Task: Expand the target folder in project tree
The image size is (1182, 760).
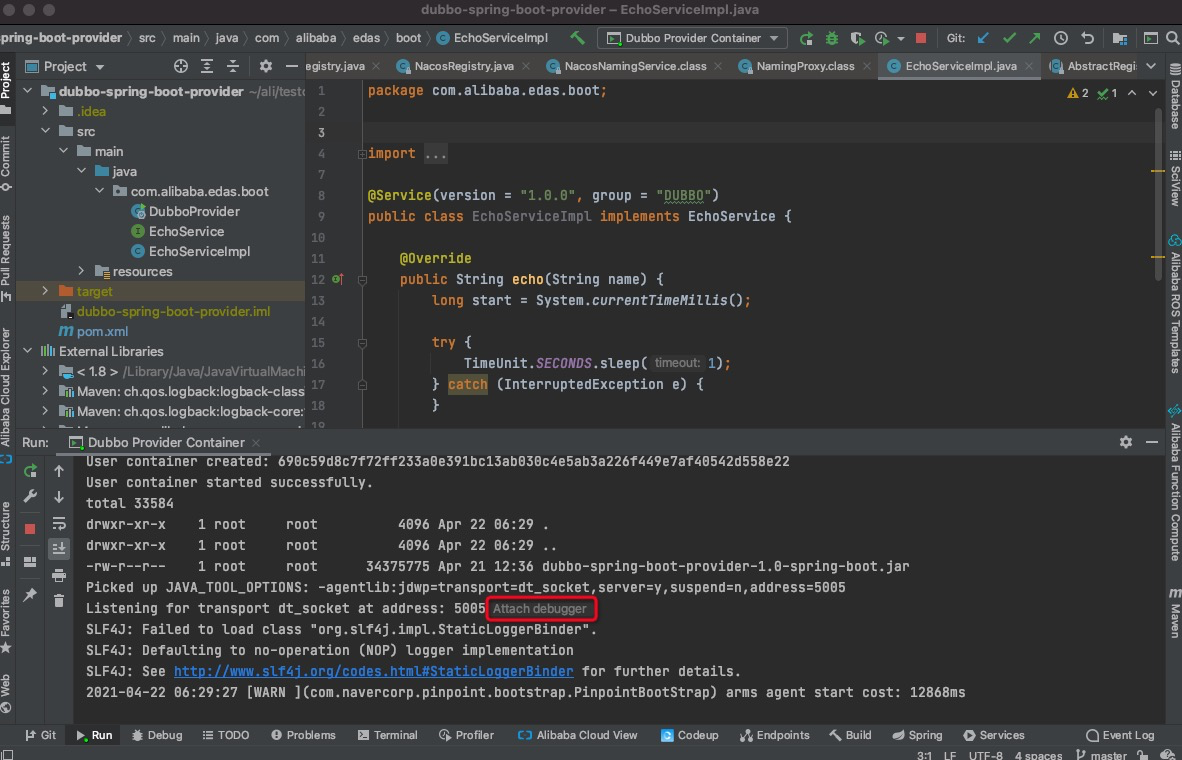Action: pyautogui.click(x=45, y=291)
